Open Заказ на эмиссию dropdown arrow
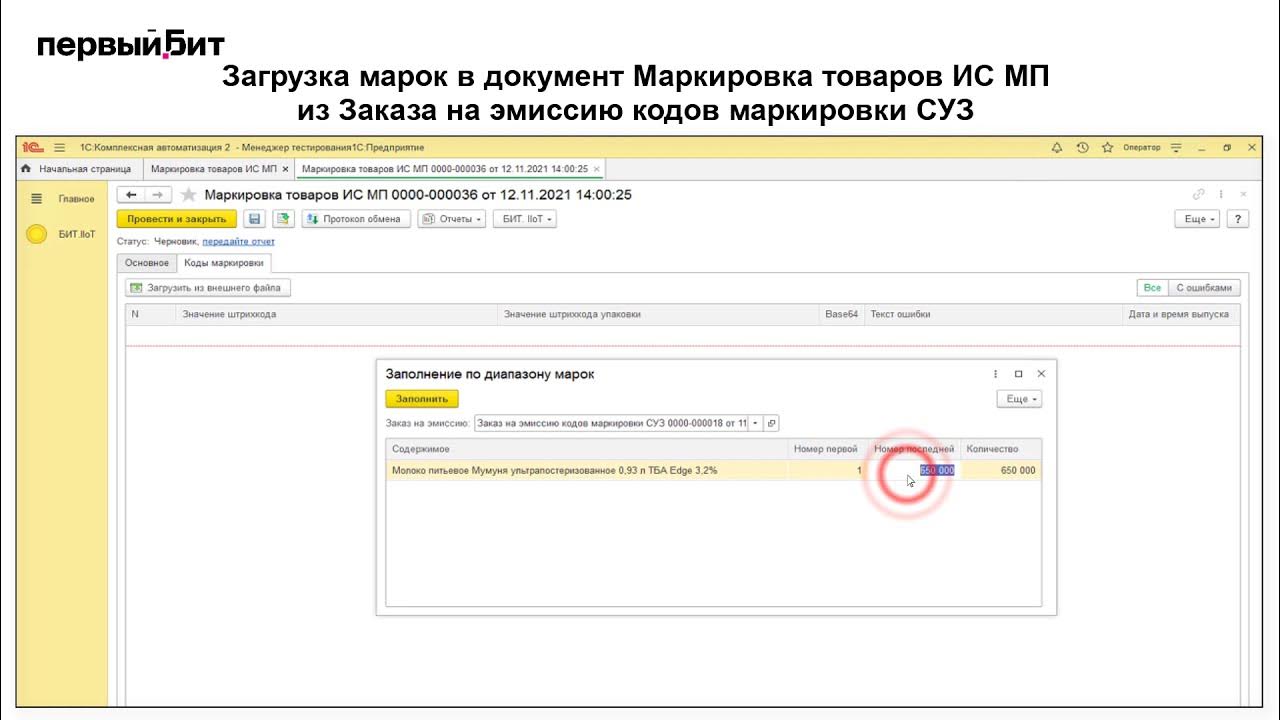 pyautogui.click(x=756, y=423)
